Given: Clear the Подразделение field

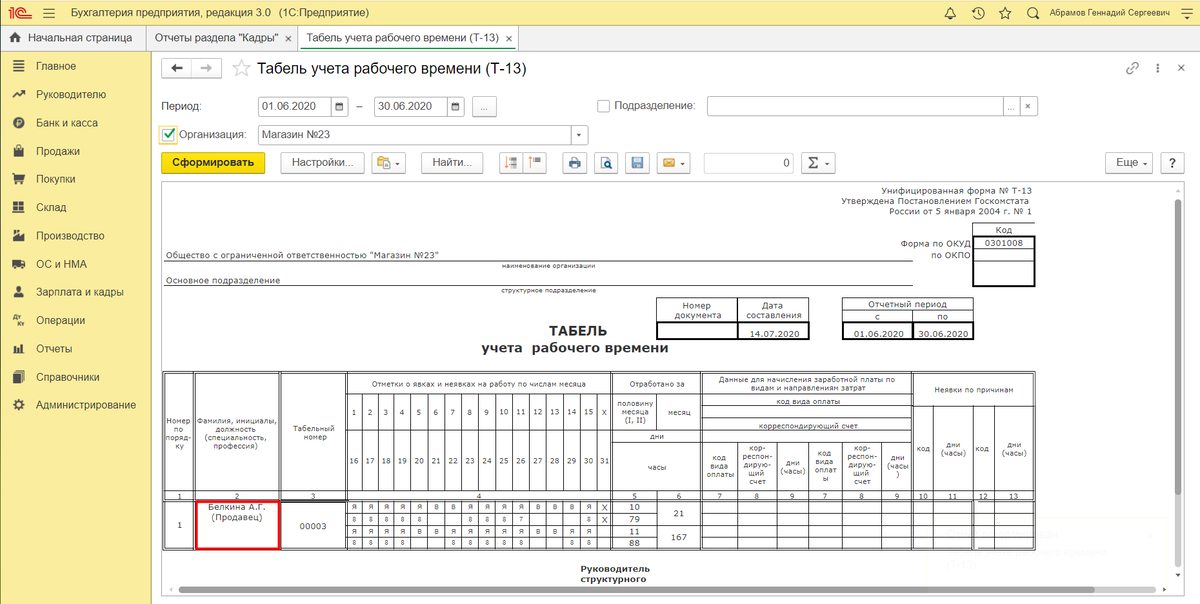Looking at the screenshot, I should click(1029, 106).
